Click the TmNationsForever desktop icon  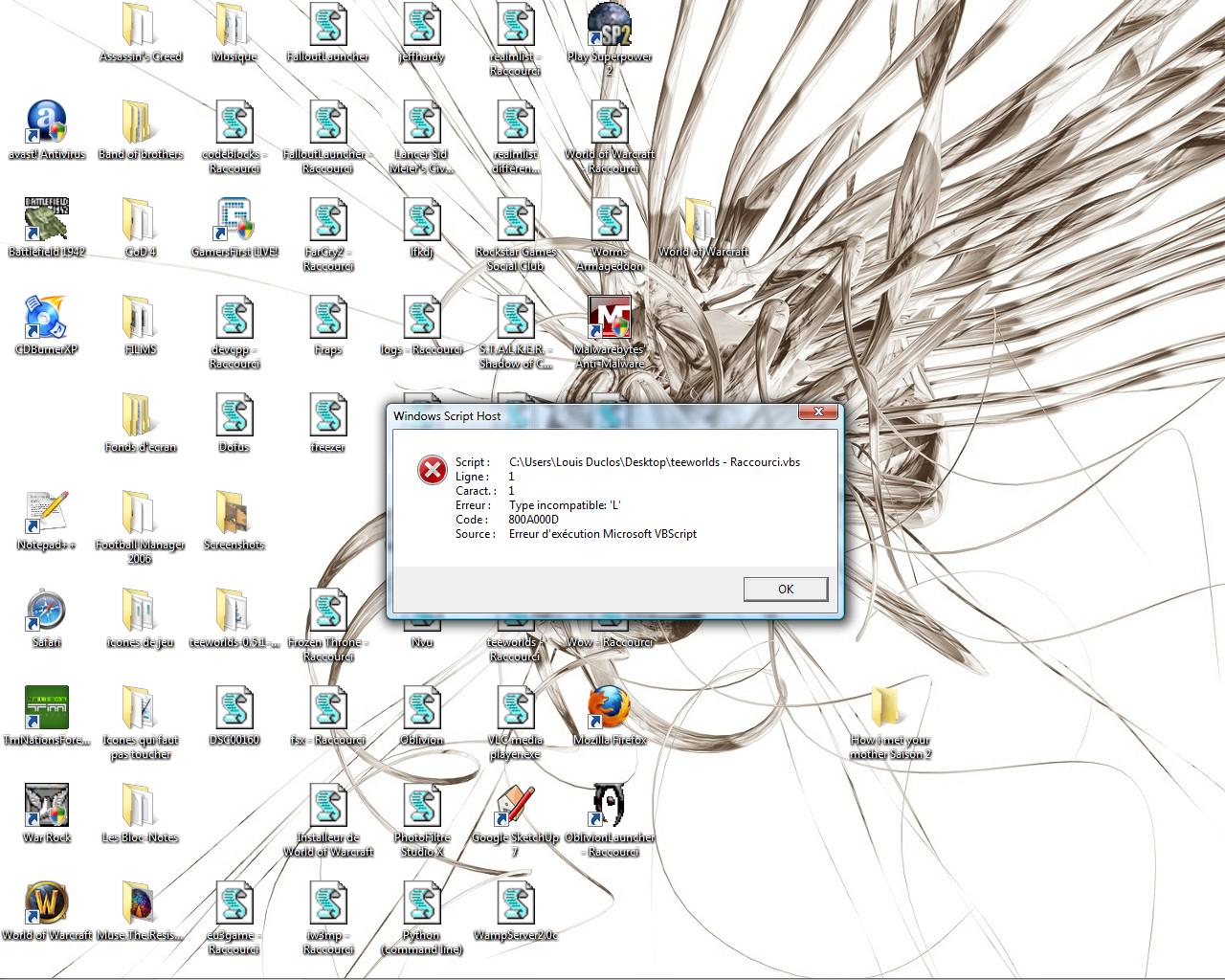click(46, 709)
